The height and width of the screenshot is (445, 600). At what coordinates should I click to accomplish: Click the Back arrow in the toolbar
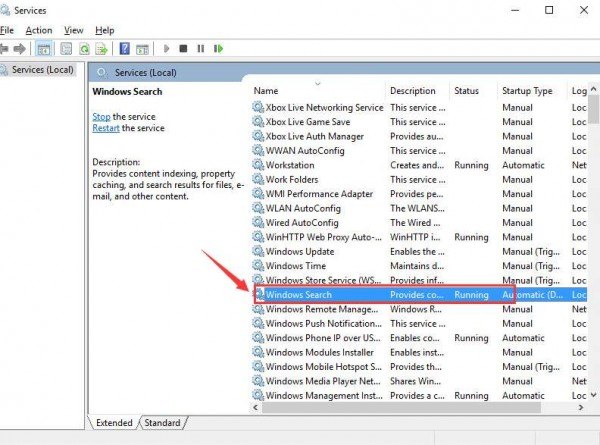click(x=3, y=49)
